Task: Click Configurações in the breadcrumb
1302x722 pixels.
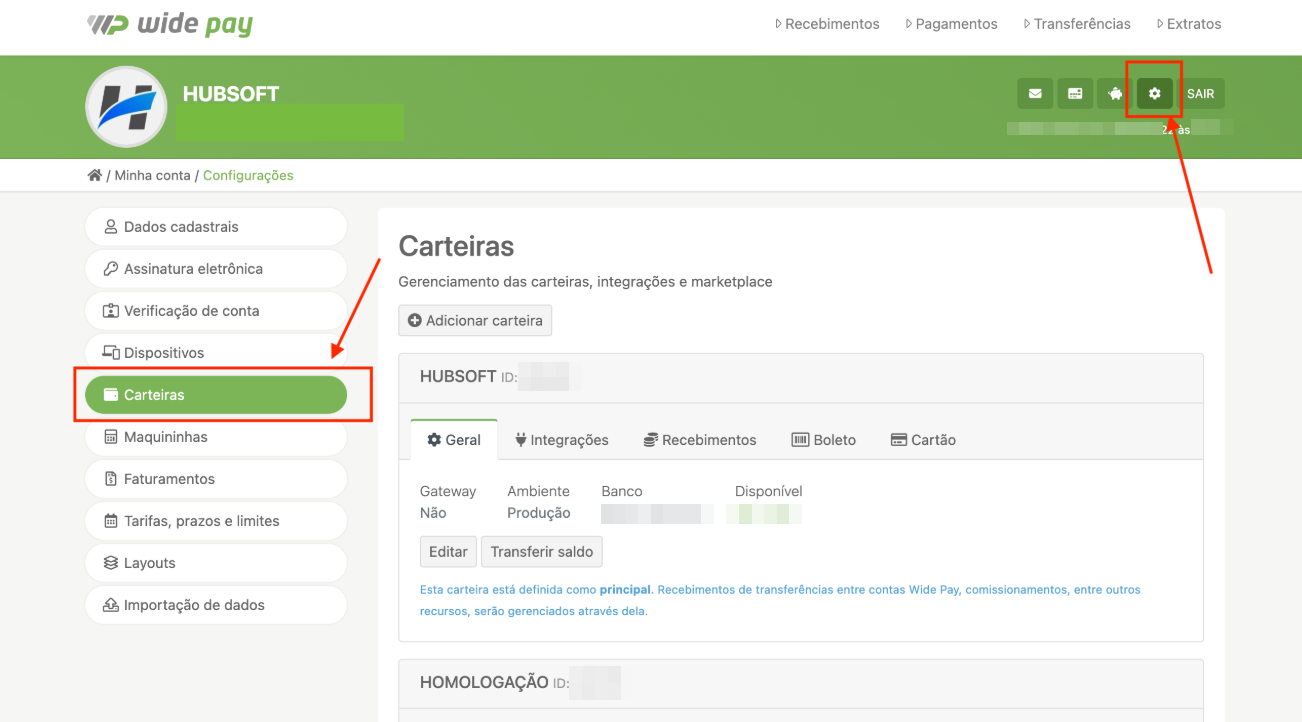Action: click(x=248, y=175)
